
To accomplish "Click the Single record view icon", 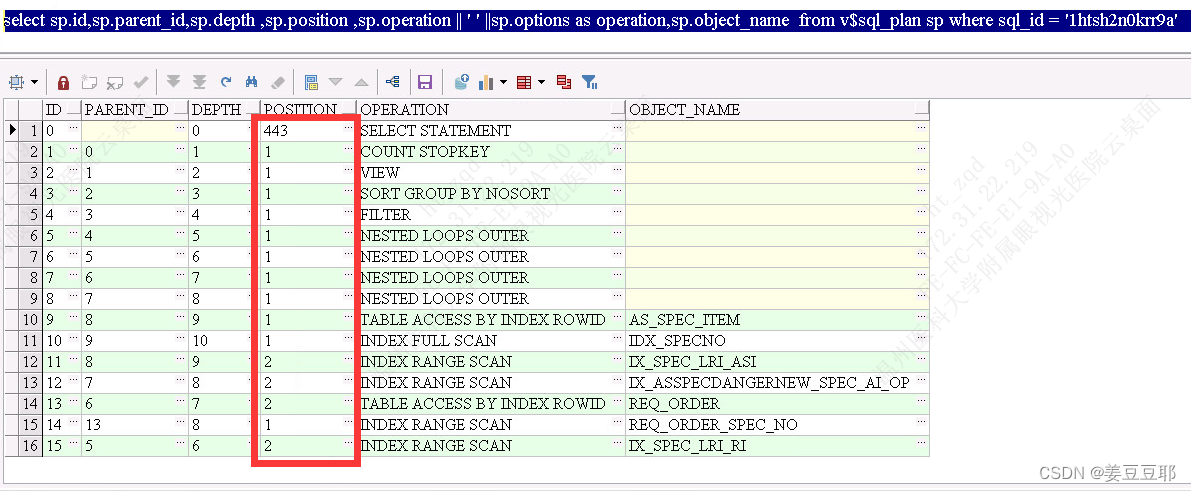I will coord(311,82).
